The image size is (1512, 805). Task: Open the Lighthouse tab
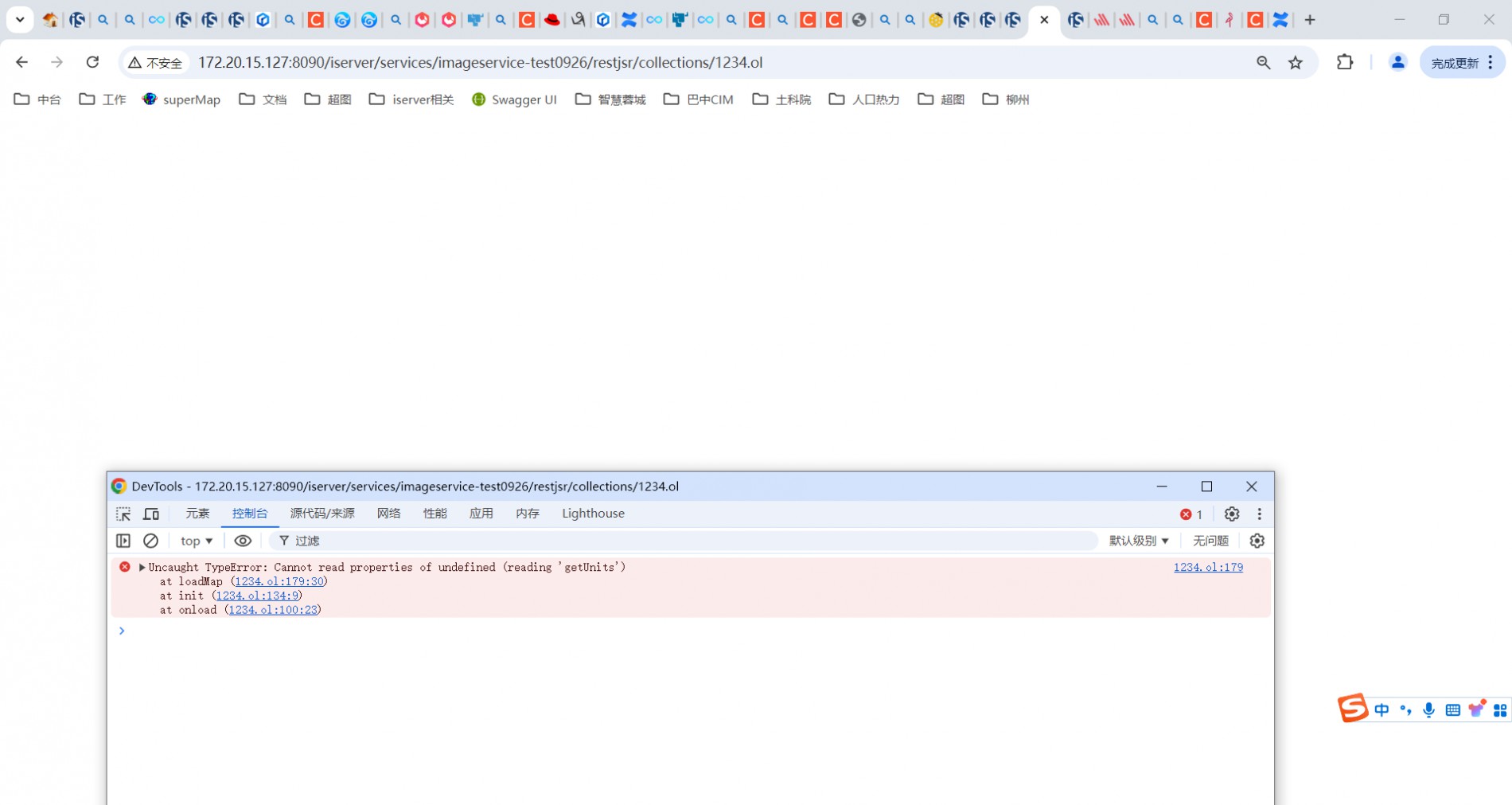[x=593, y=514]
